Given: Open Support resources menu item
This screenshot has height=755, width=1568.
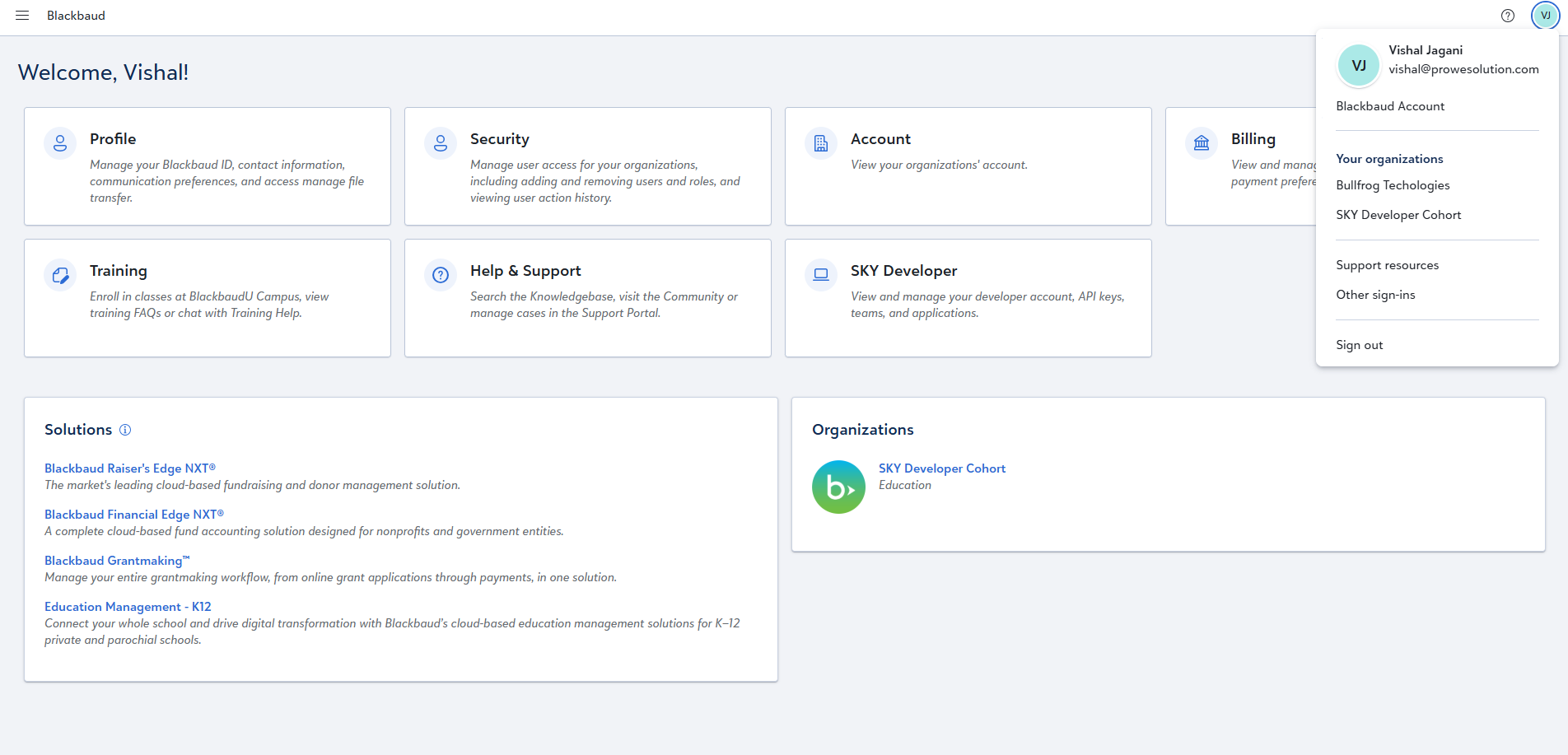Looking at the screenshot, I should [1388, 265].
